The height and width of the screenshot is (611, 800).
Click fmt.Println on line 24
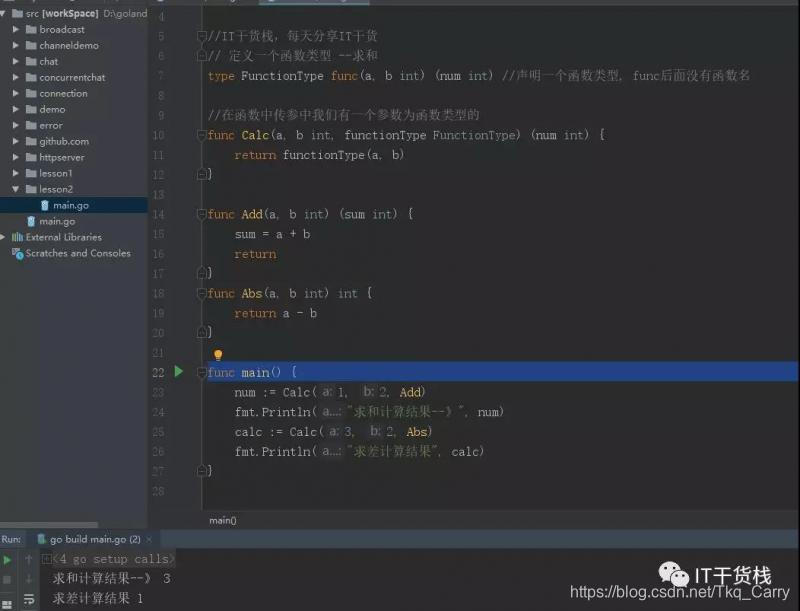(x=272, y=412)
